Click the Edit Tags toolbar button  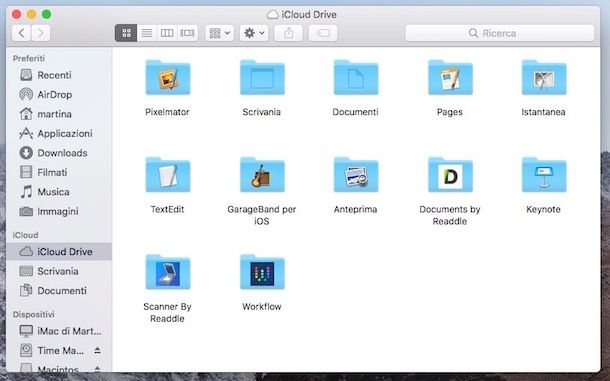pyautogui.click(x=323, y=33)
